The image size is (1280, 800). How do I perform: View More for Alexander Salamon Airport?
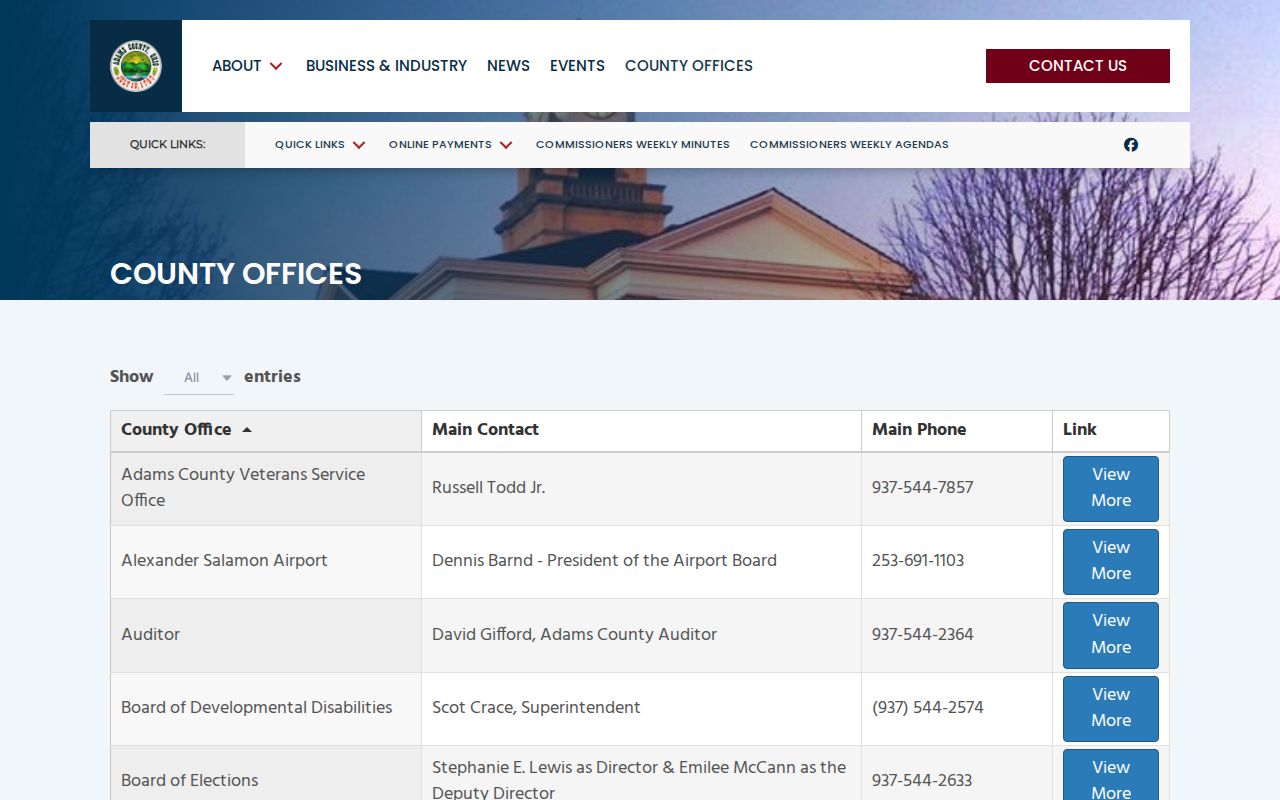[1111, 561]
